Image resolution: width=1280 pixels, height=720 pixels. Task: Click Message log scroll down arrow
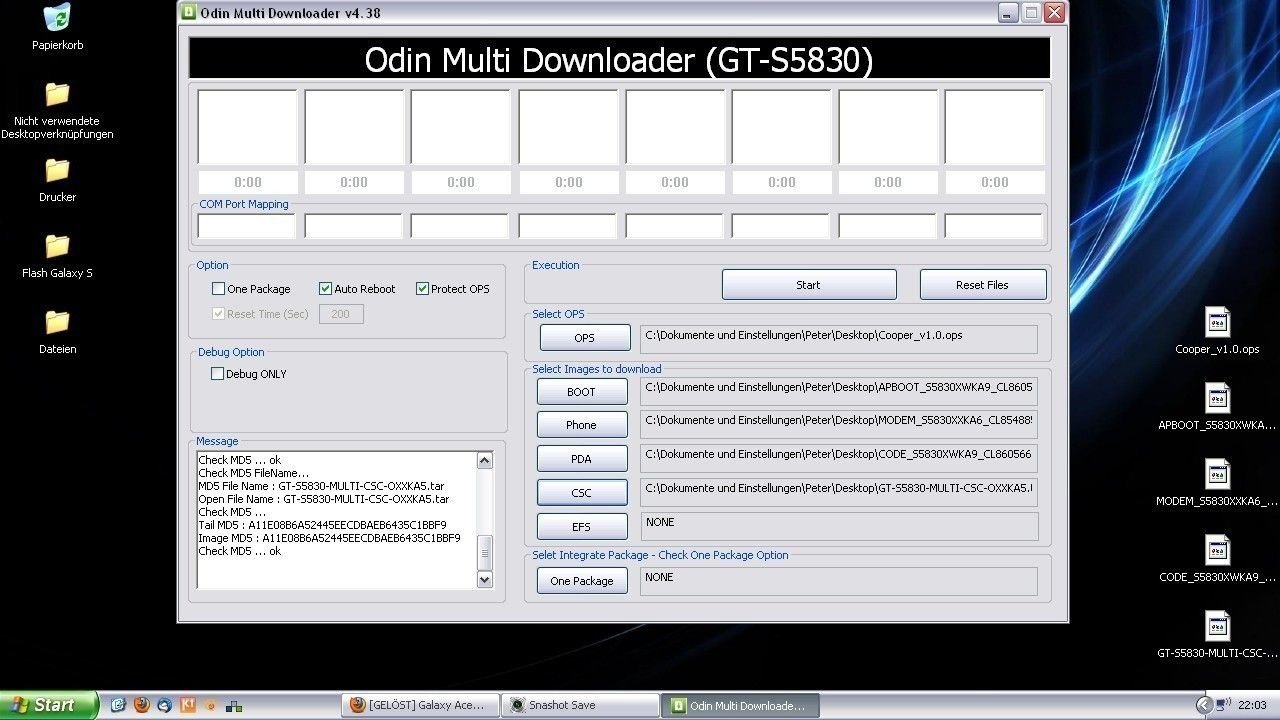(x=485, y=579)
